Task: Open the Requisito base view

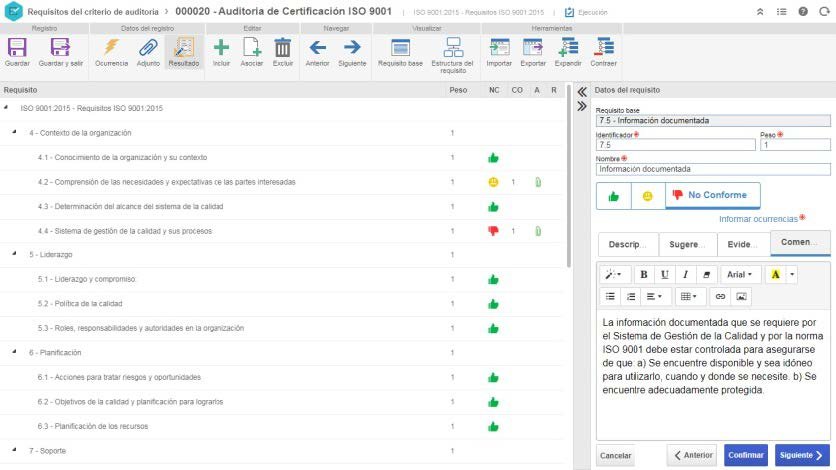Action: (400, 52)
